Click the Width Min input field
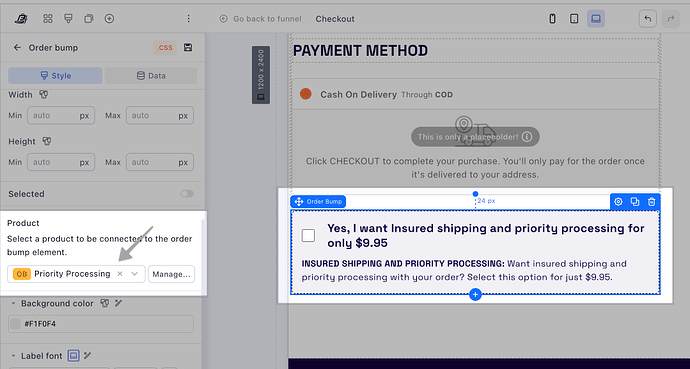Viewport: 690px width, 369px height. pos(61,116)
